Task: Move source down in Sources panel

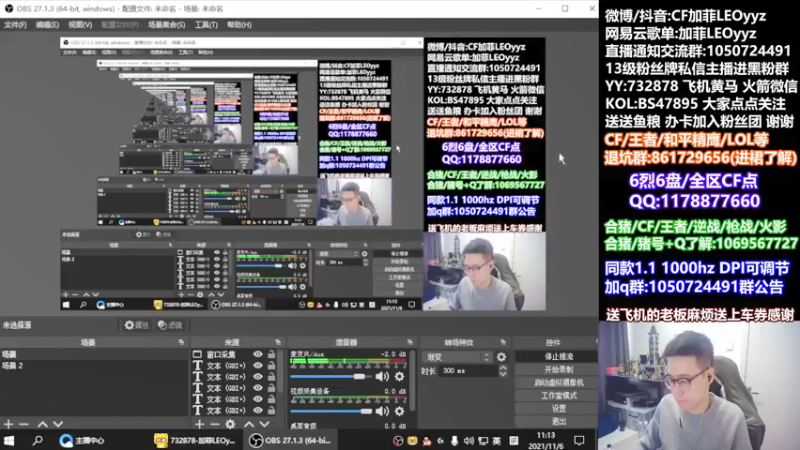Action: [264, 424]
